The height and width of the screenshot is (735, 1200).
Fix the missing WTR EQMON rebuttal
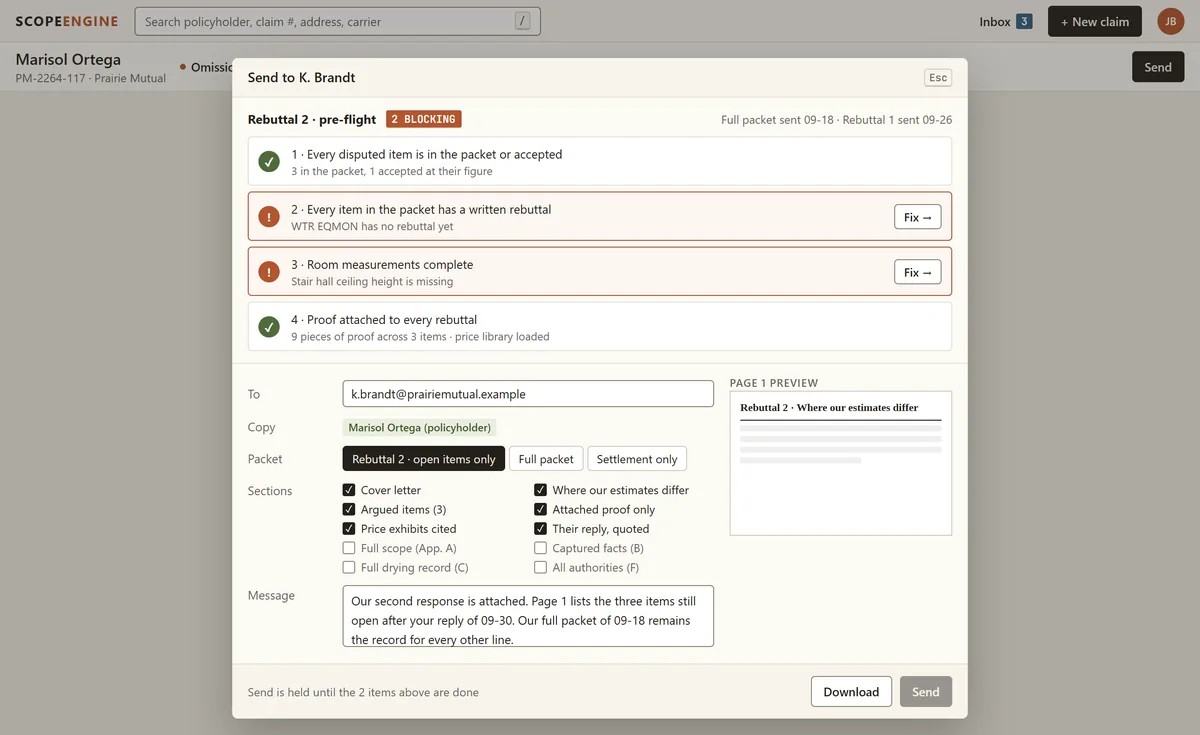pyautogui.click(x=917, y=217)
